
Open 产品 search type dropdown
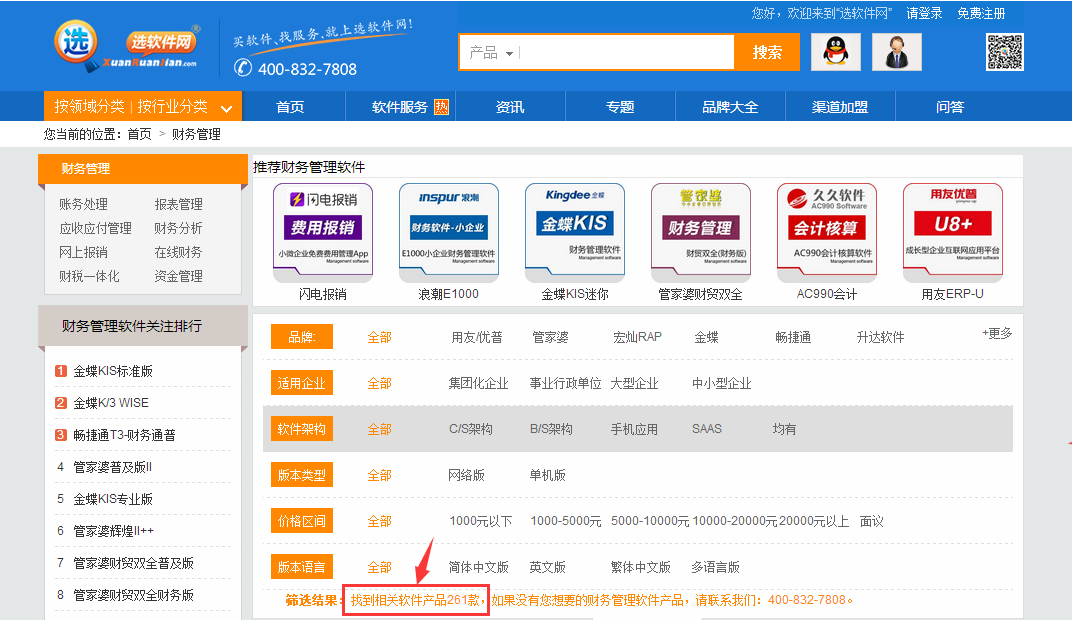491,53
